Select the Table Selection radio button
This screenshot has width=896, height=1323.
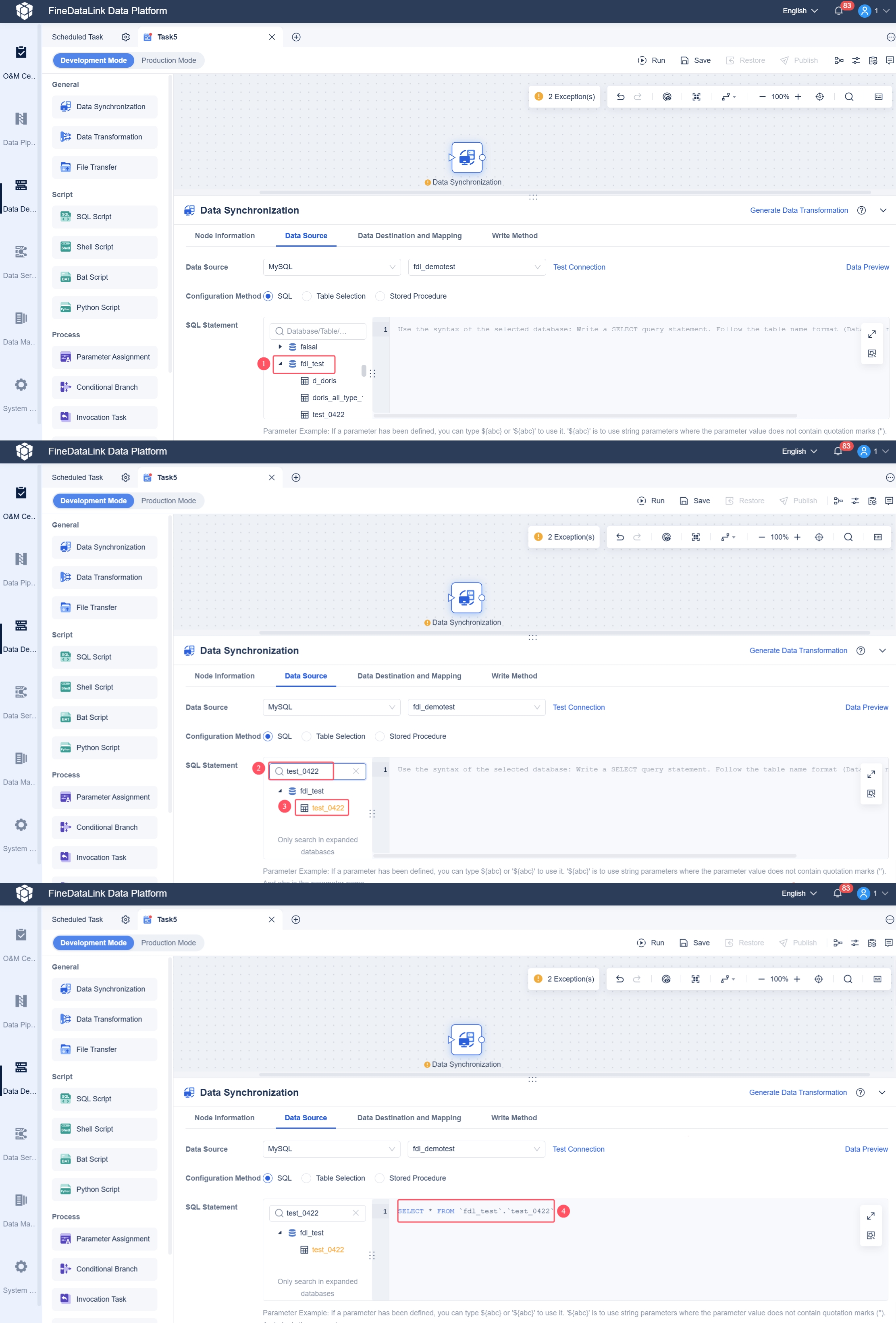(x=307, y=296)
